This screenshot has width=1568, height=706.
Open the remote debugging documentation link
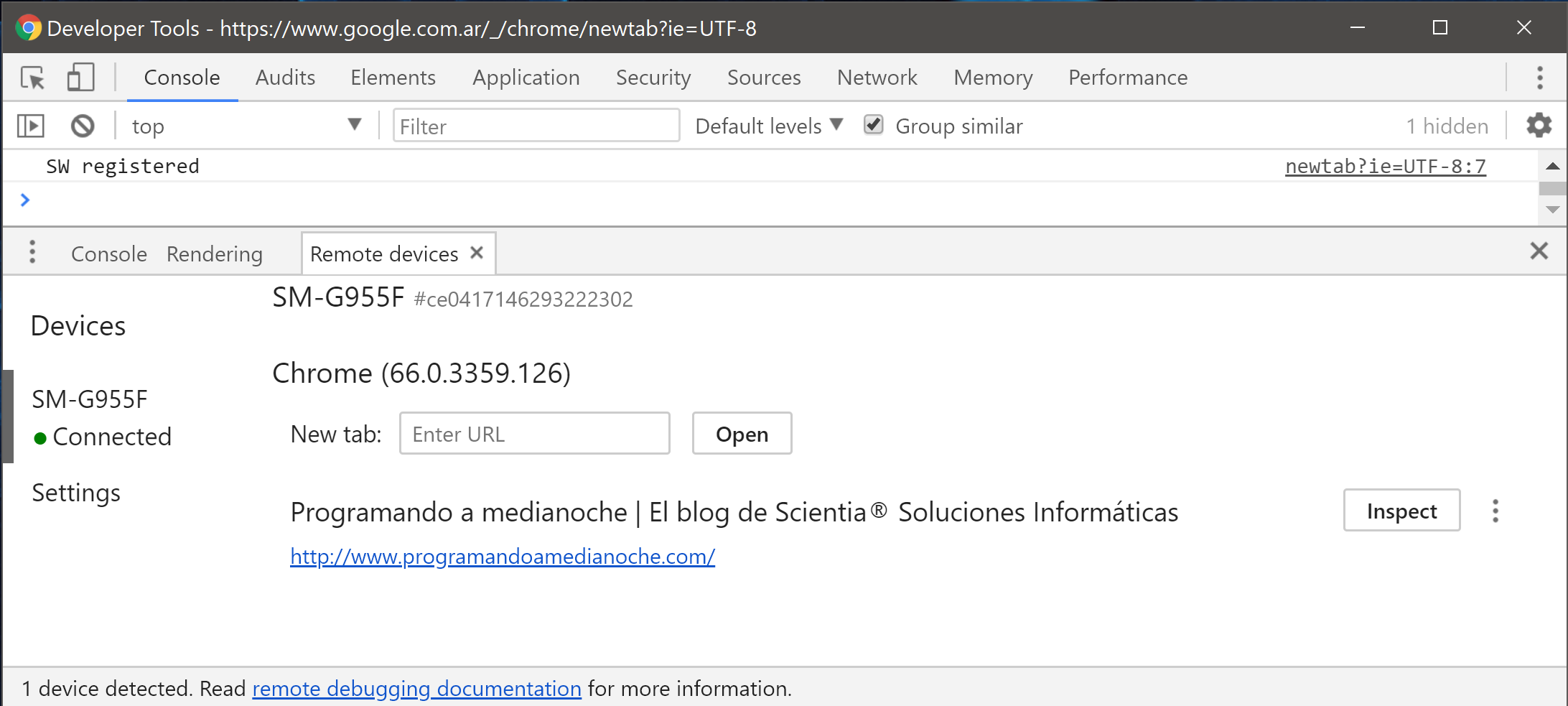point(416,689)
